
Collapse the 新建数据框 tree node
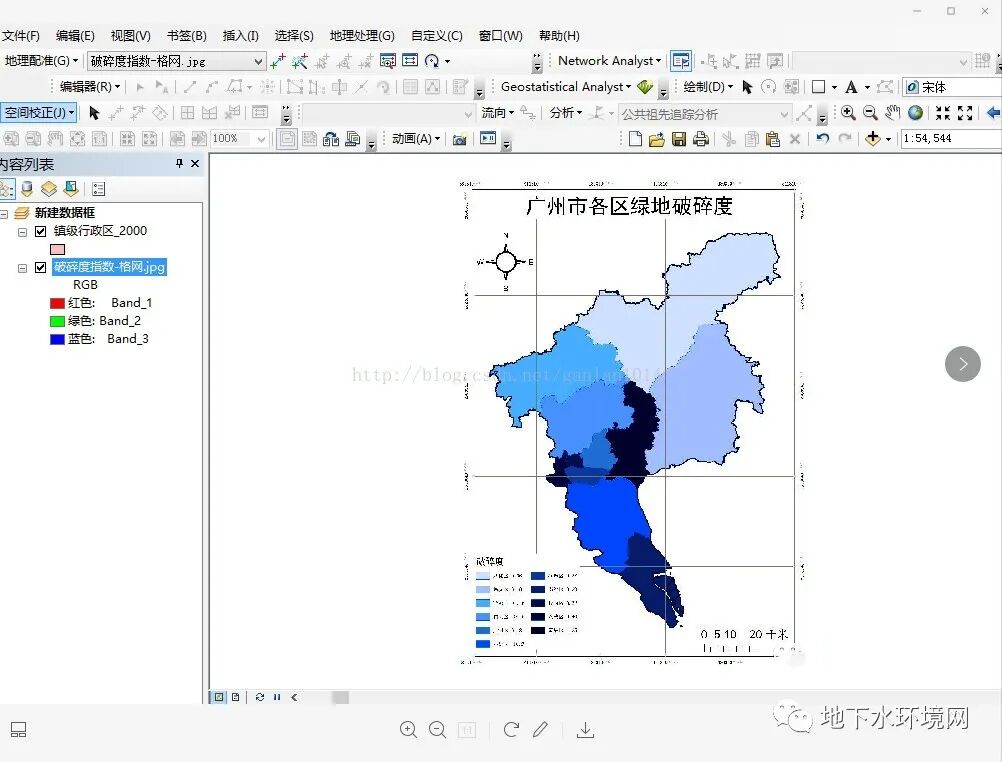point(4,213)
